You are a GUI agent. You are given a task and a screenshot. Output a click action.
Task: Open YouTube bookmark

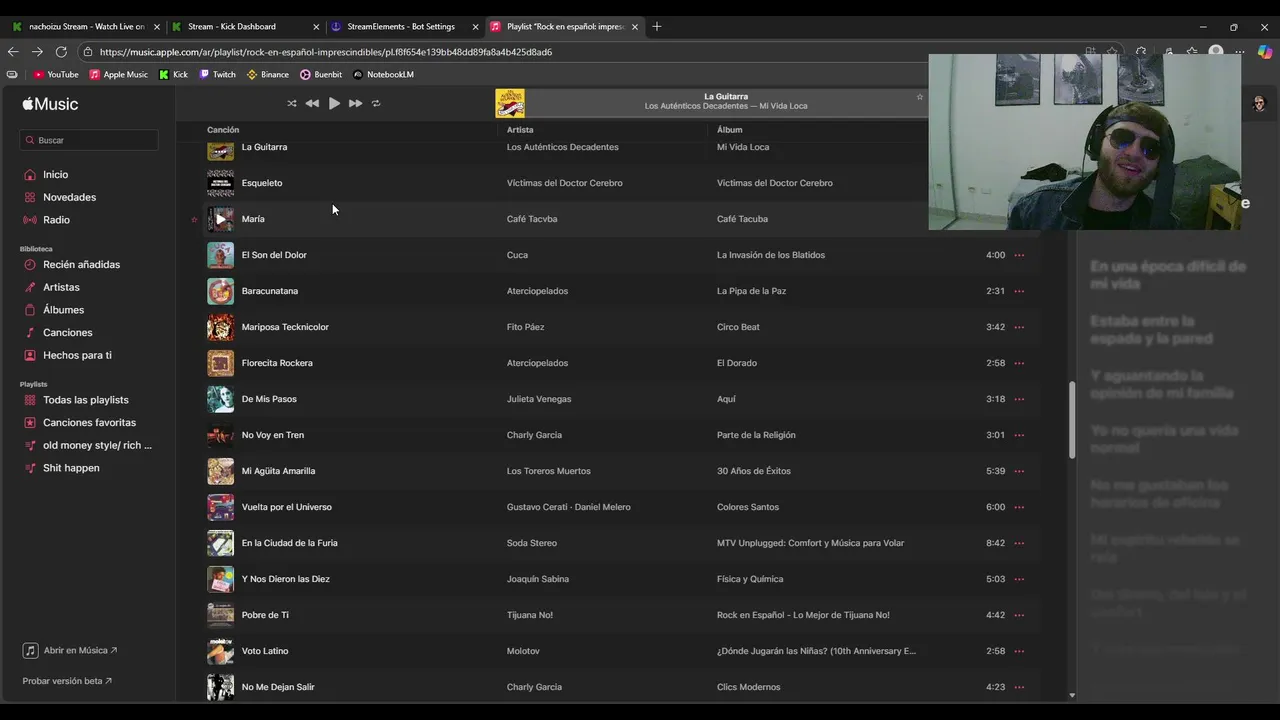(56, 74)
